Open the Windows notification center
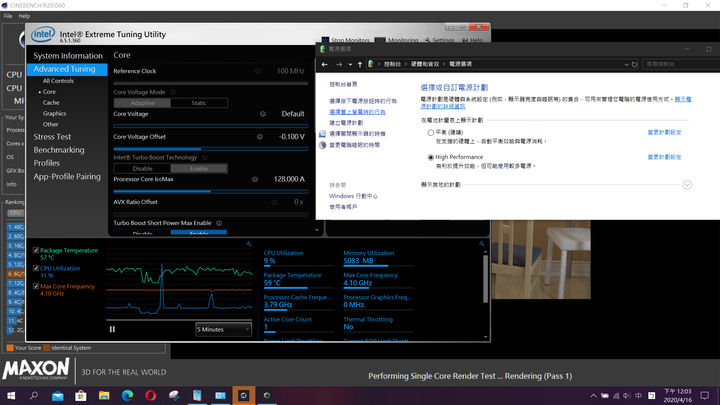Image resolution: width=720 pixels, height=405 pixels. pyautogui.click(x=705, y=395)
